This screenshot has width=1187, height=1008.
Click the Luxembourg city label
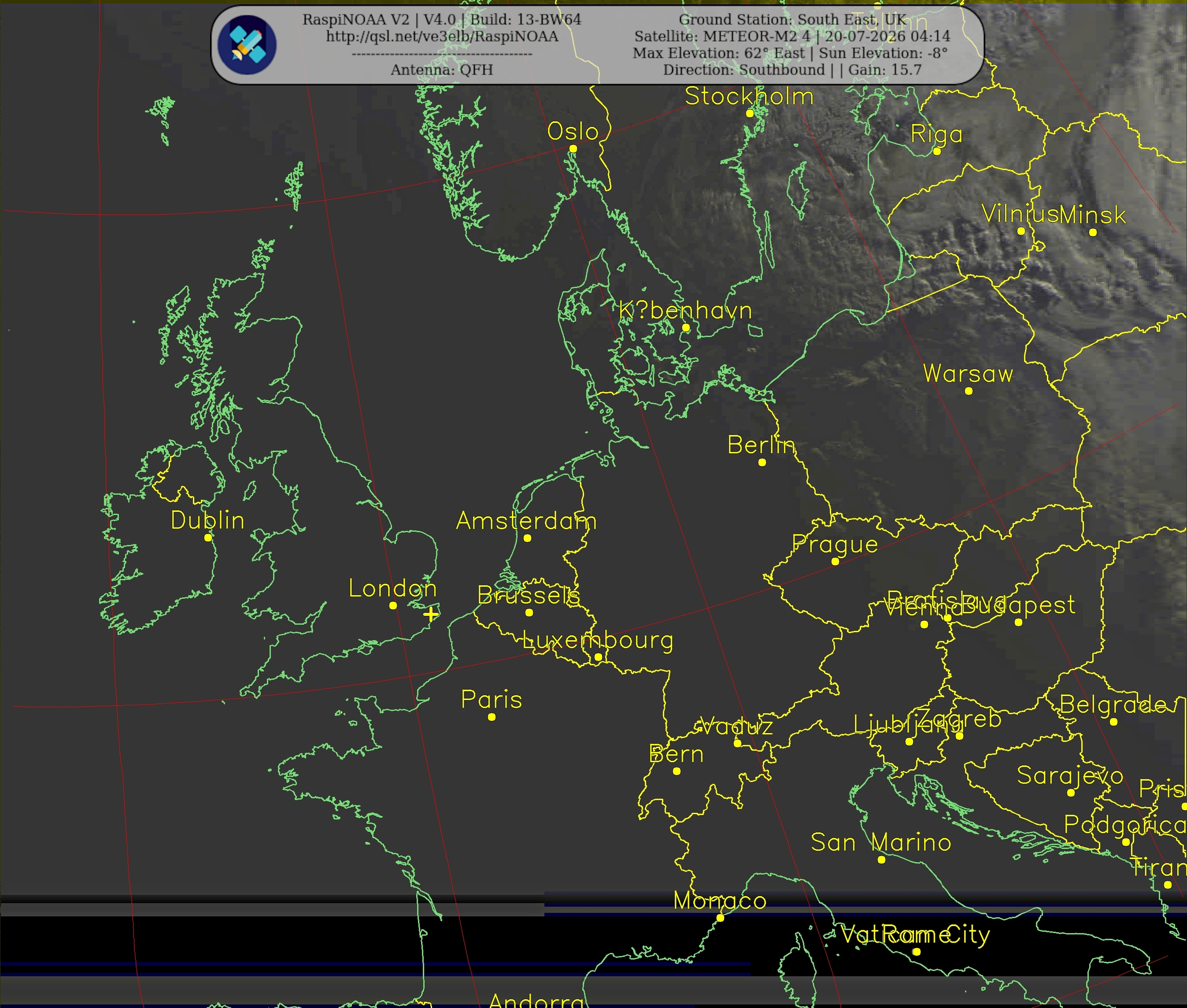598,641
